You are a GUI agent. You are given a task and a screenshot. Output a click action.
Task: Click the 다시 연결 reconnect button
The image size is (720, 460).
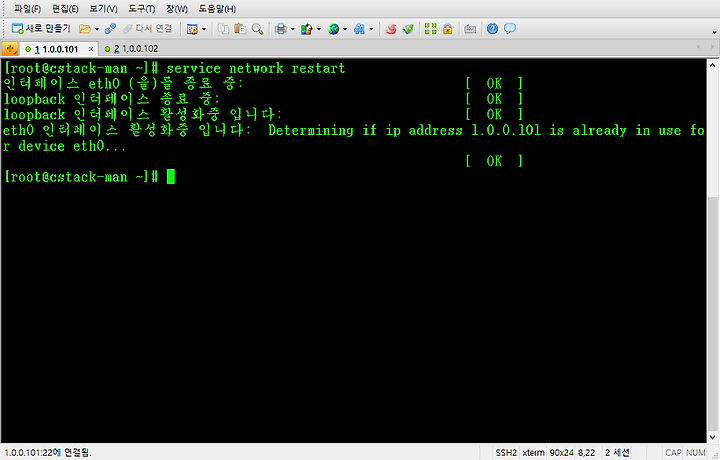click(148, 29)
